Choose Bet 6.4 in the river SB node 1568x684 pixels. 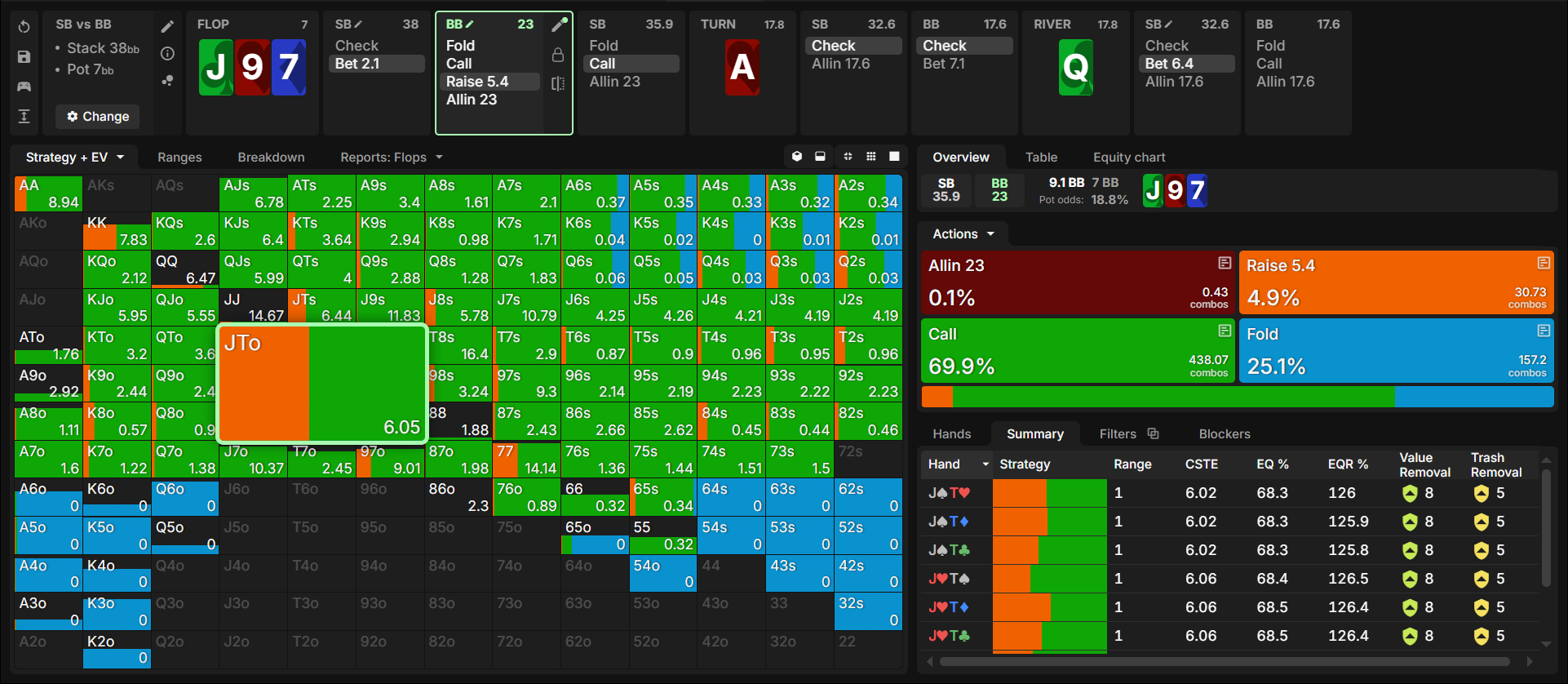click(1188, 64)
